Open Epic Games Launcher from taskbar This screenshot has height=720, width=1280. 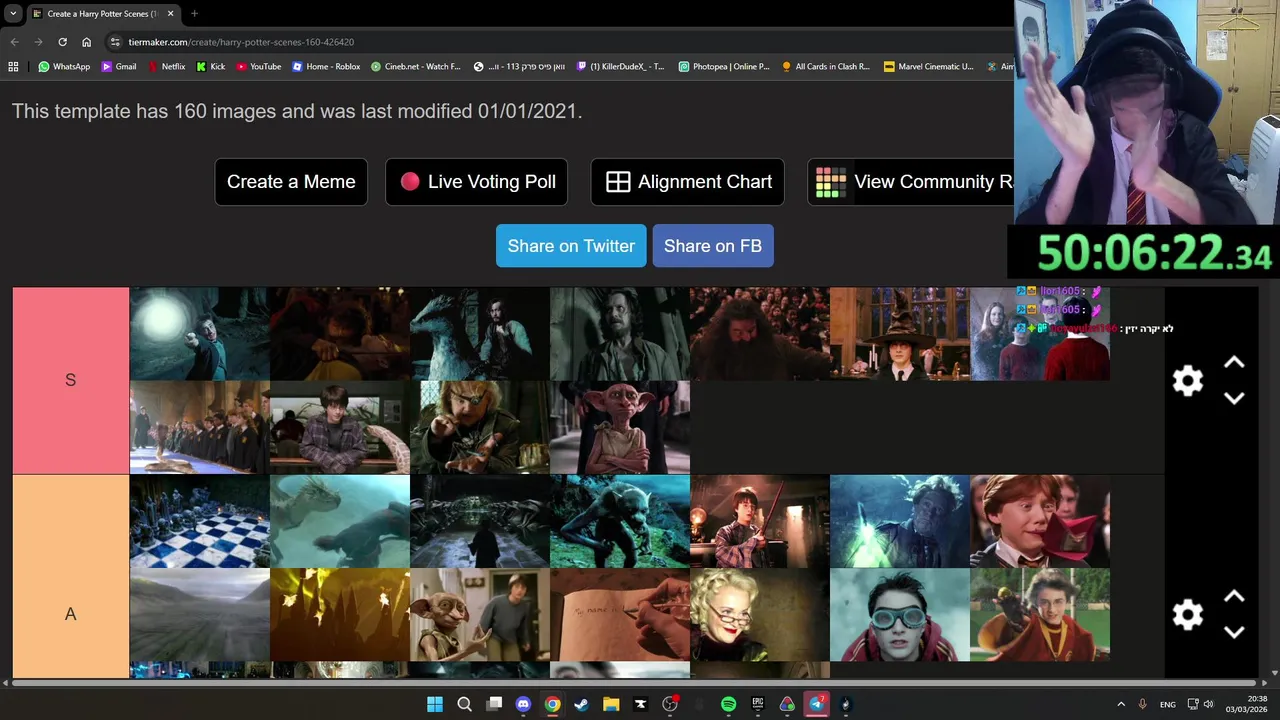coord(758,704)
